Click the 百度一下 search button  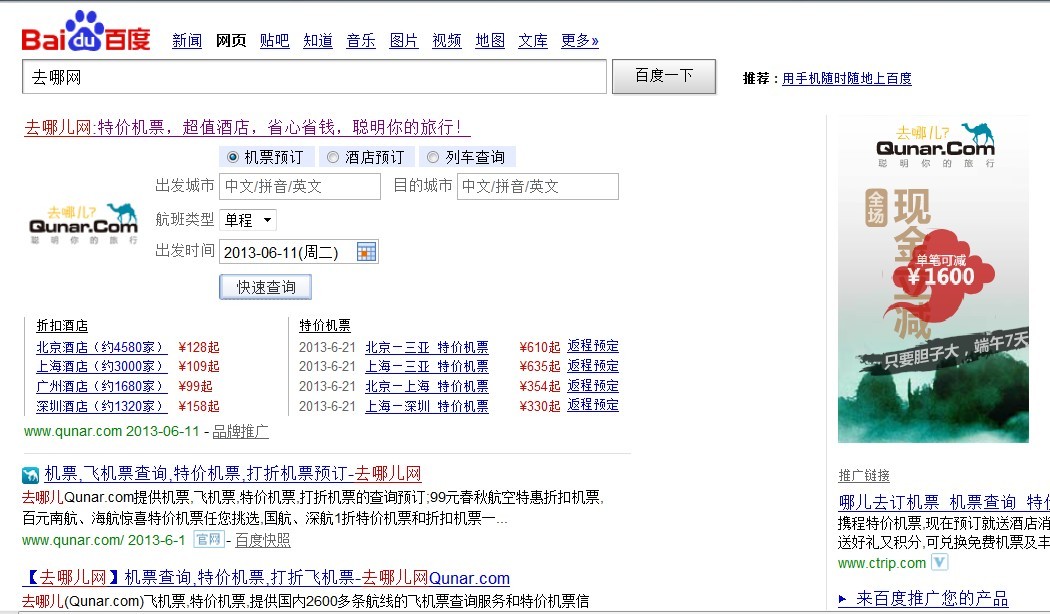pos(664,76)
